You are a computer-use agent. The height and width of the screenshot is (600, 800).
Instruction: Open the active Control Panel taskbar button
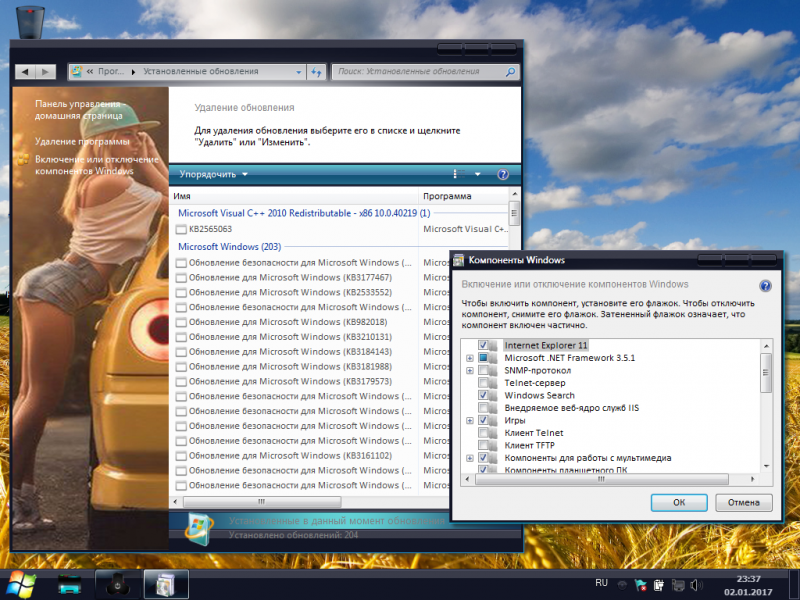pos(166,585)
